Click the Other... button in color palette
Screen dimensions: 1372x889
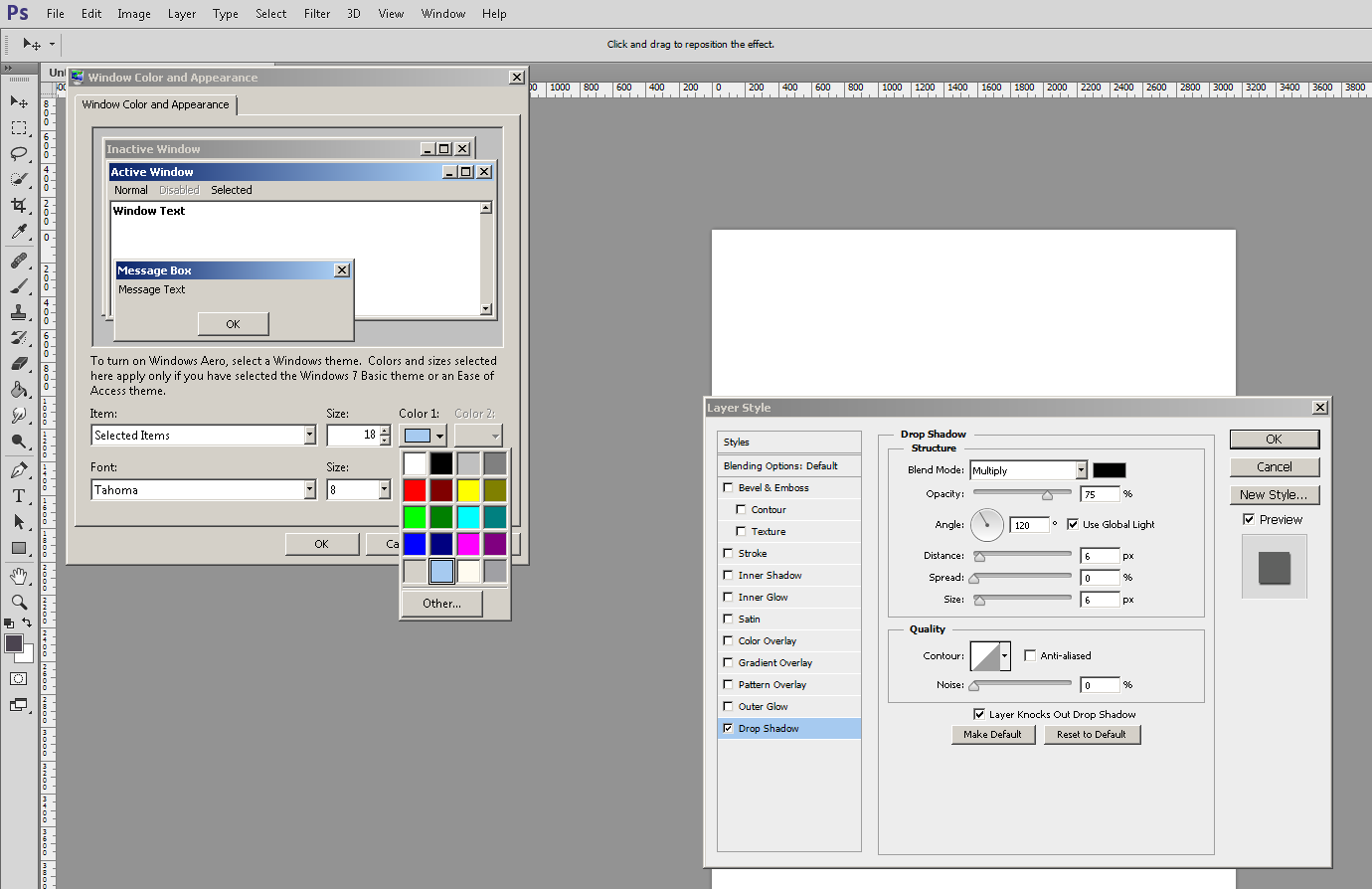coord(442,603)
